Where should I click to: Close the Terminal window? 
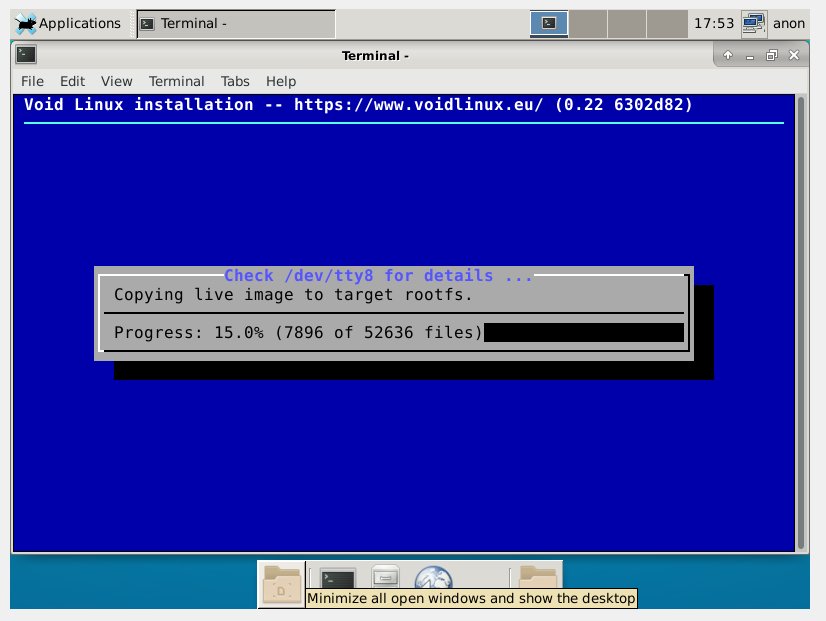point(794,55)
